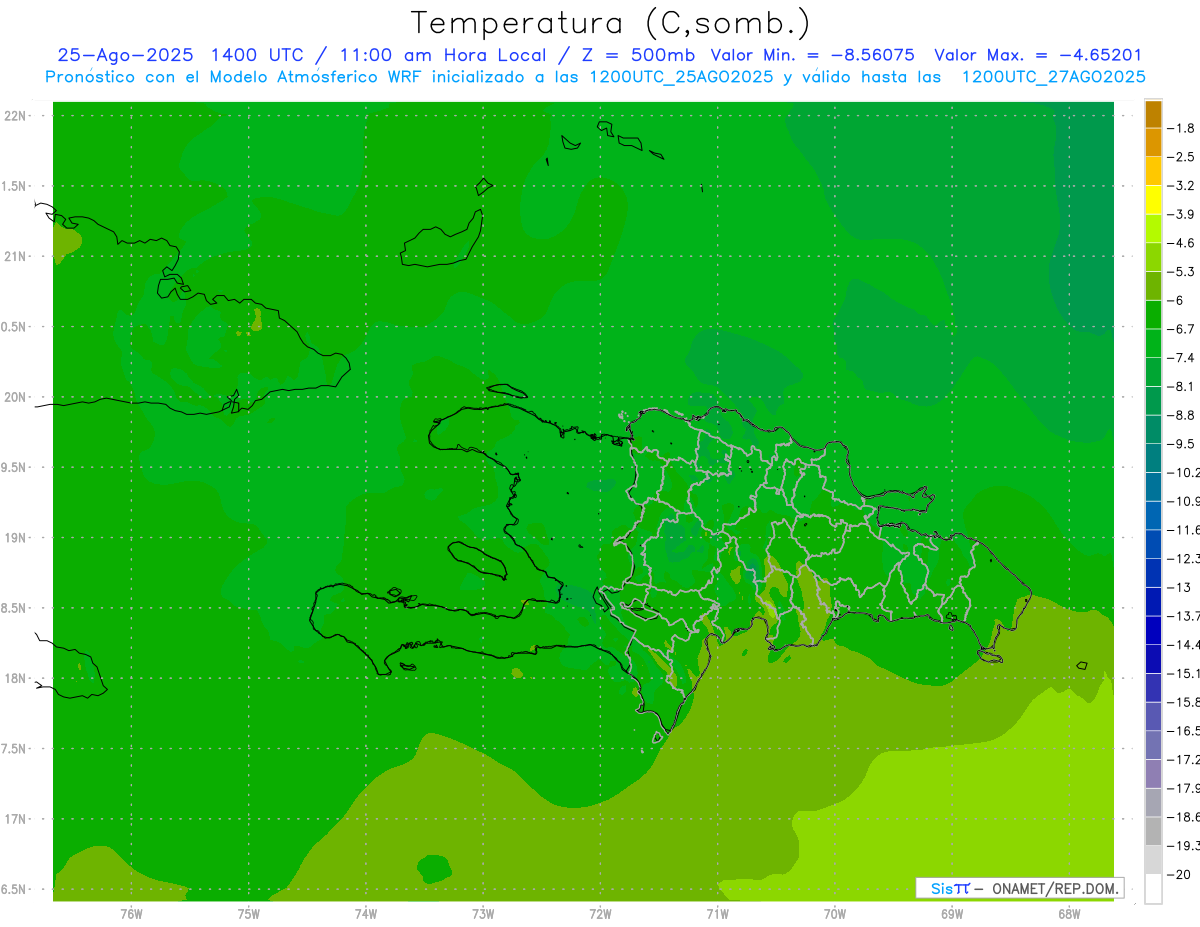Click the yellow swatch between -3.2 and -3.9
The image size is (1200, 927).
tap(1153, 200)
